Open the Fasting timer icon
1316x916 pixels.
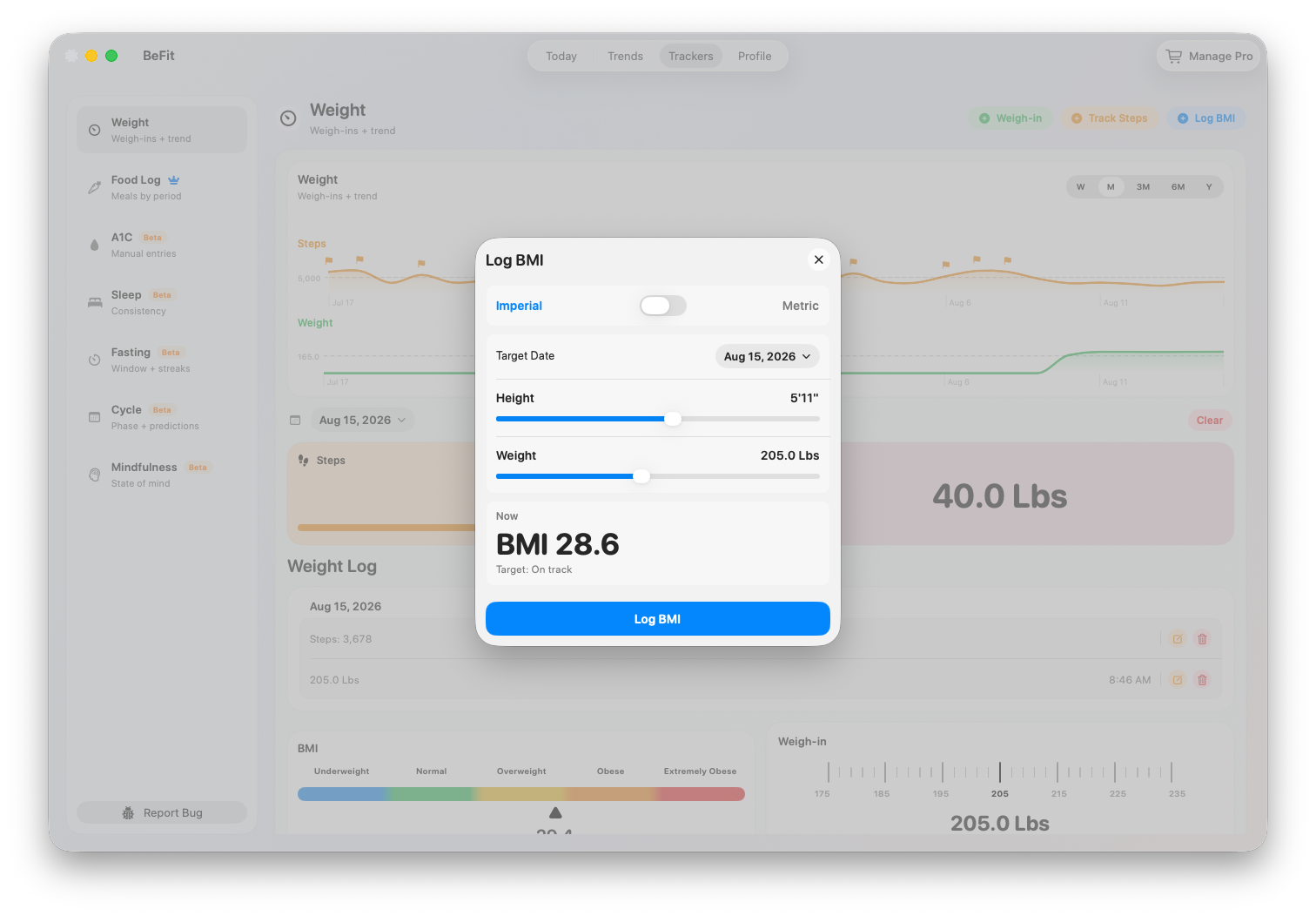click(x=95, y=360)
